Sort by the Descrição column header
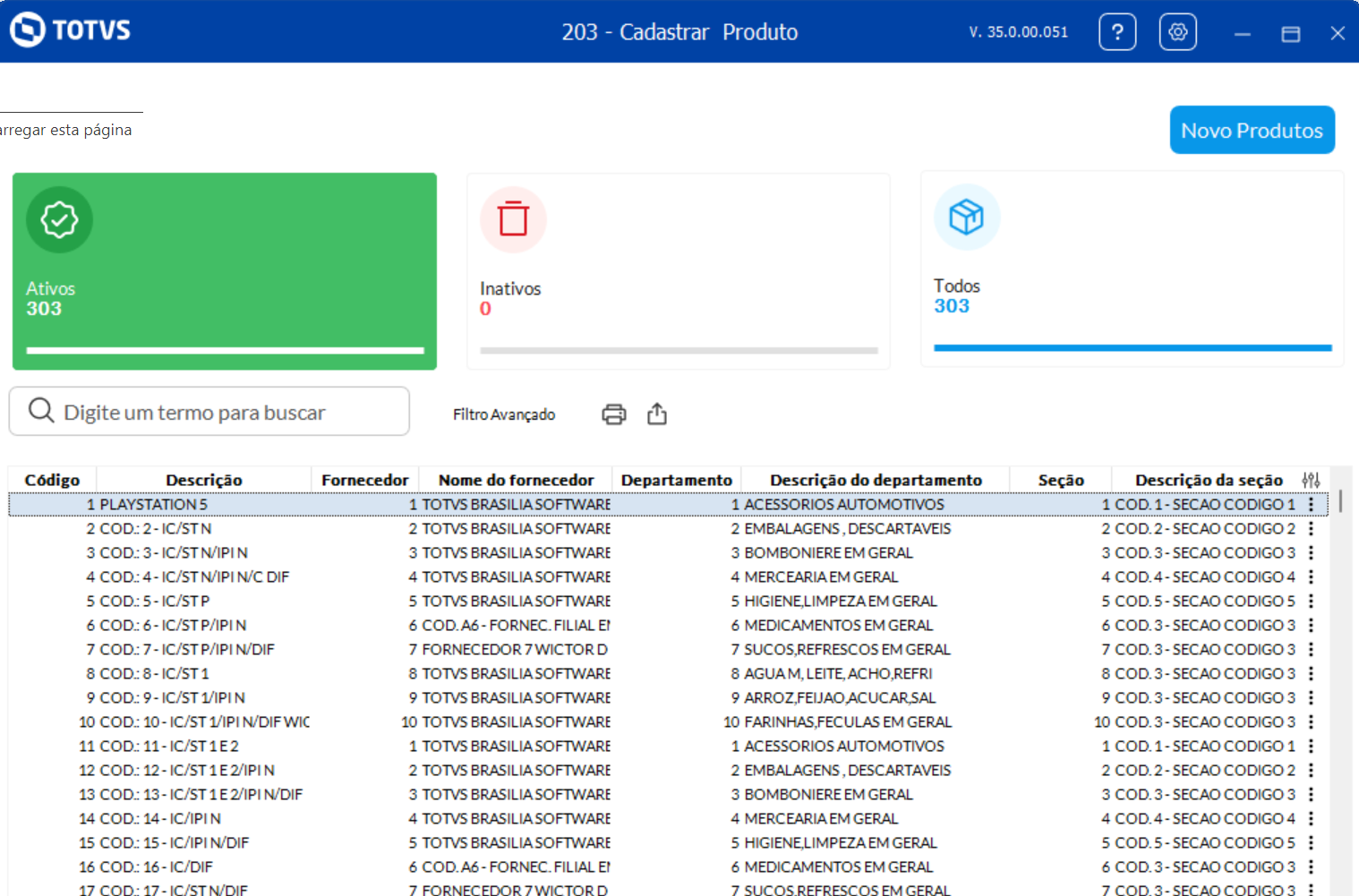 204,480
